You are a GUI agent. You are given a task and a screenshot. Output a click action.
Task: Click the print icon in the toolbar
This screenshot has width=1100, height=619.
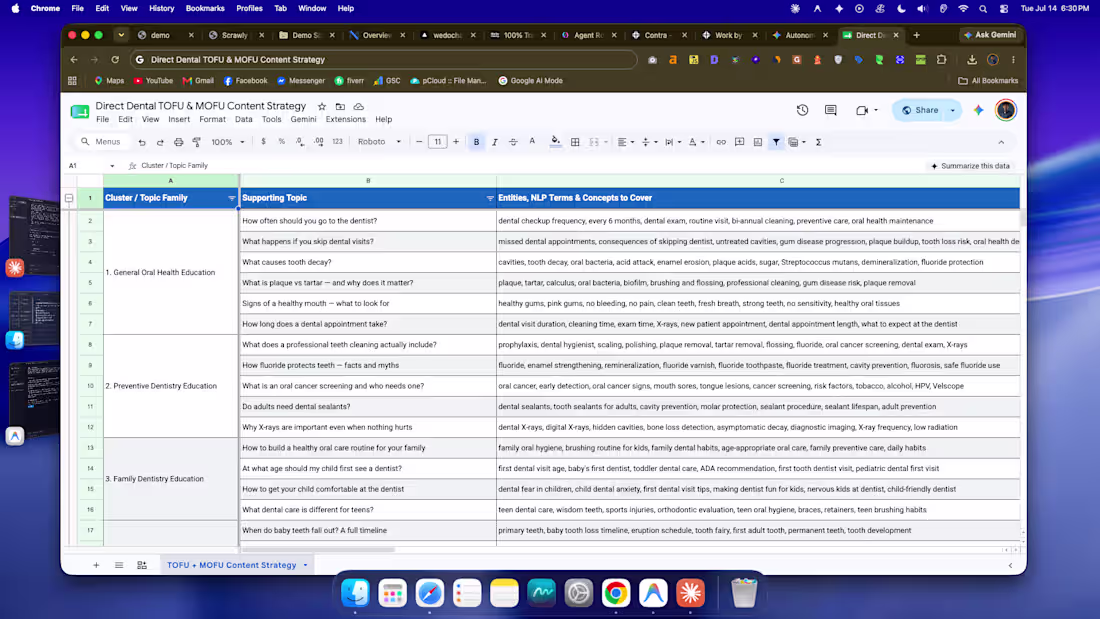(x=178, y=142)
